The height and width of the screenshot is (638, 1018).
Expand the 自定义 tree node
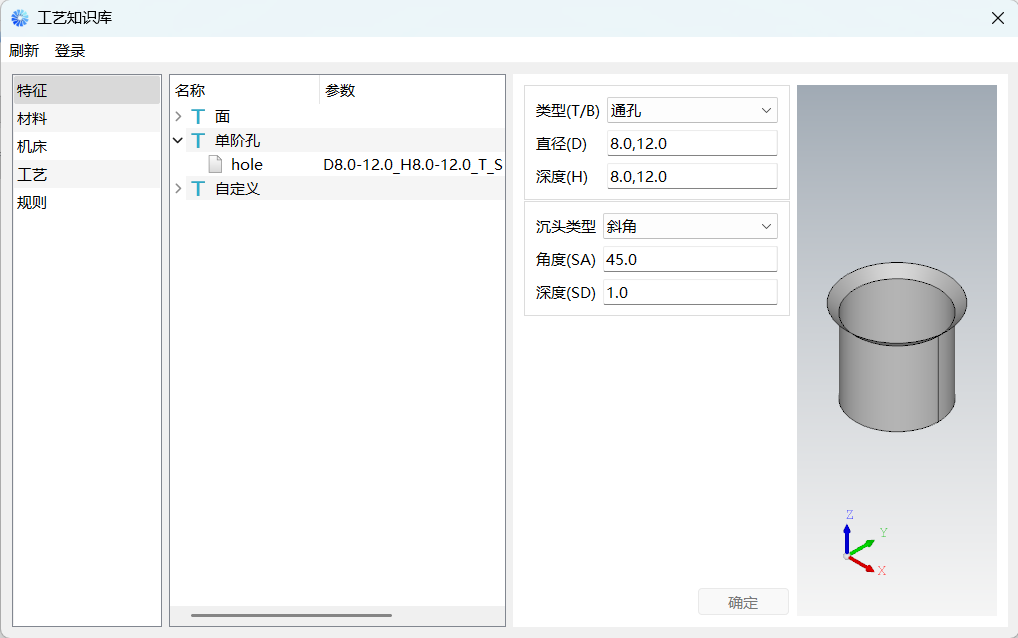178,189
